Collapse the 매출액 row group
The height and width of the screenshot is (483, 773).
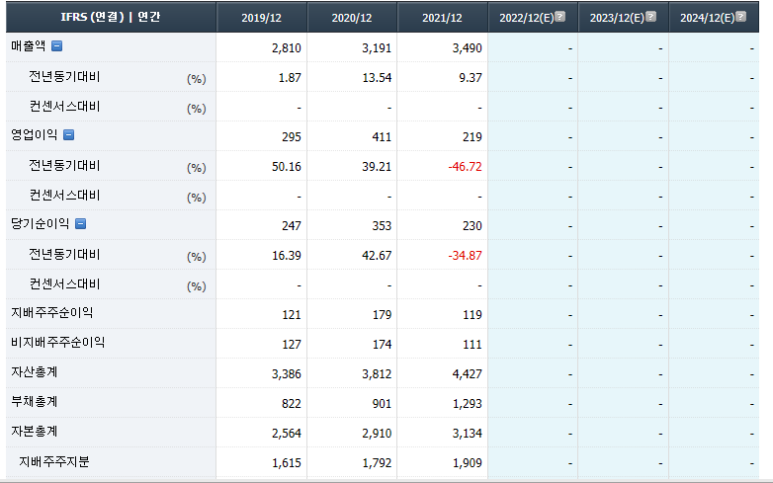57,46
